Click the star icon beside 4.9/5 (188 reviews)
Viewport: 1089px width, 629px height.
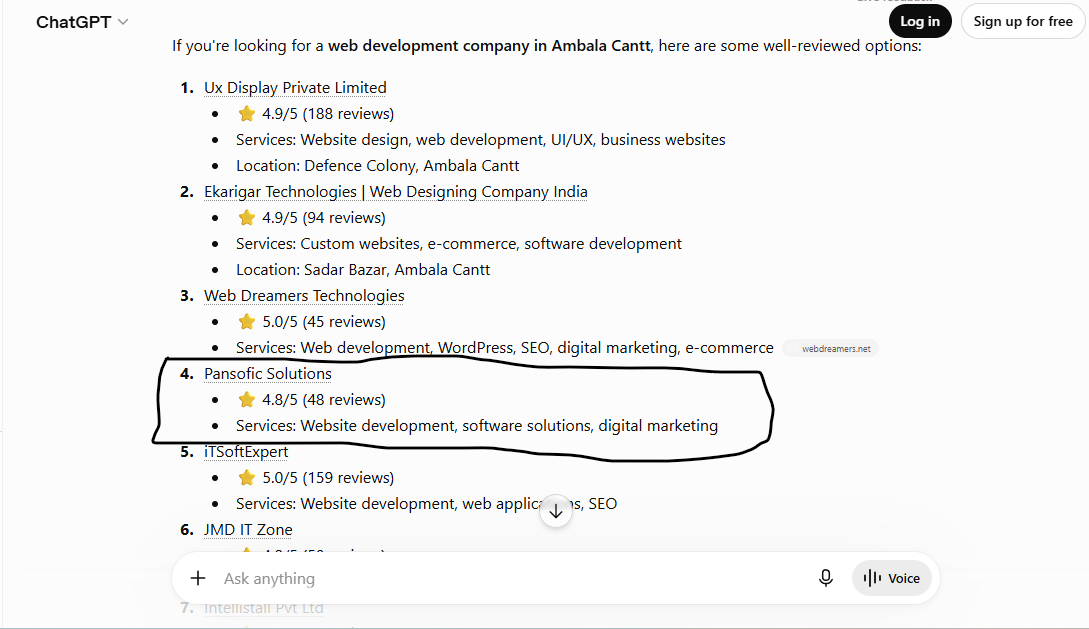click(x=247, y=114)
